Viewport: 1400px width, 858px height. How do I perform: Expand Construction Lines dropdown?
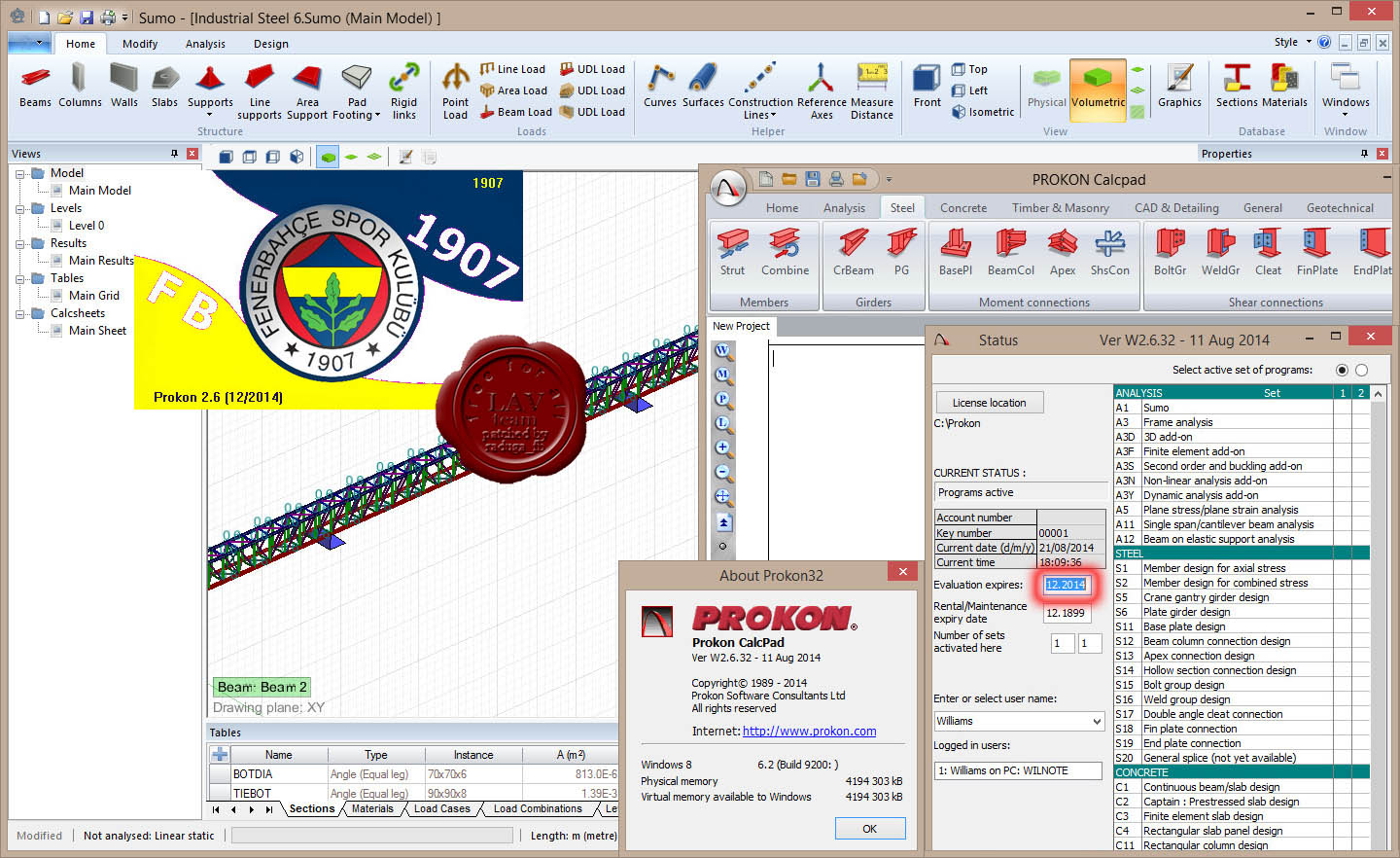[x=774, y=115]
